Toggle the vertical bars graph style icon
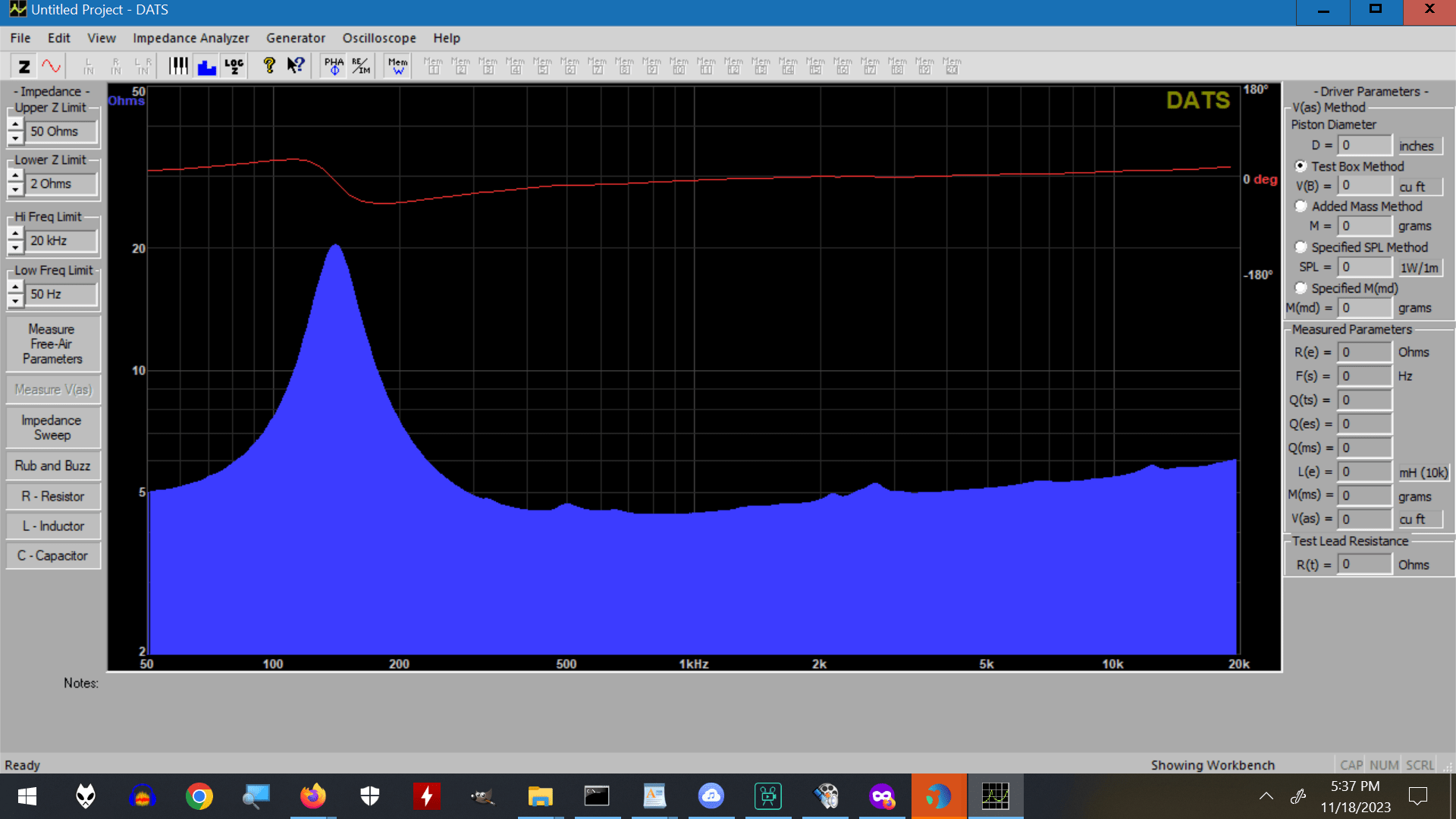 click(x=178, y=66)
